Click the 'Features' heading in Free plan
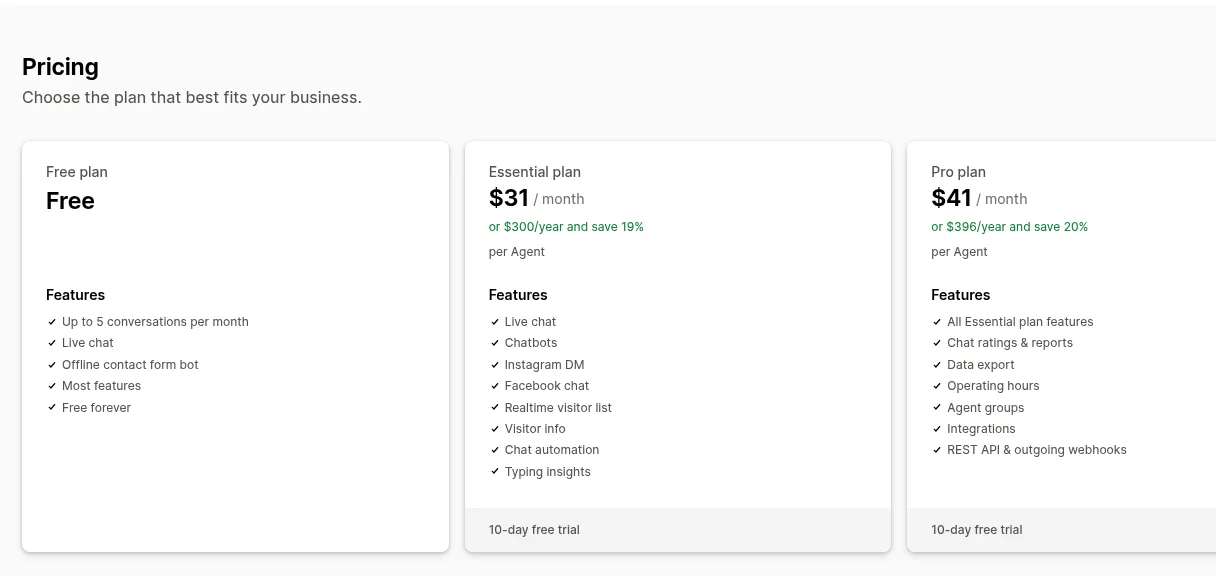Viewport: 1216px width, 576px height. click(x=75, y=295)
